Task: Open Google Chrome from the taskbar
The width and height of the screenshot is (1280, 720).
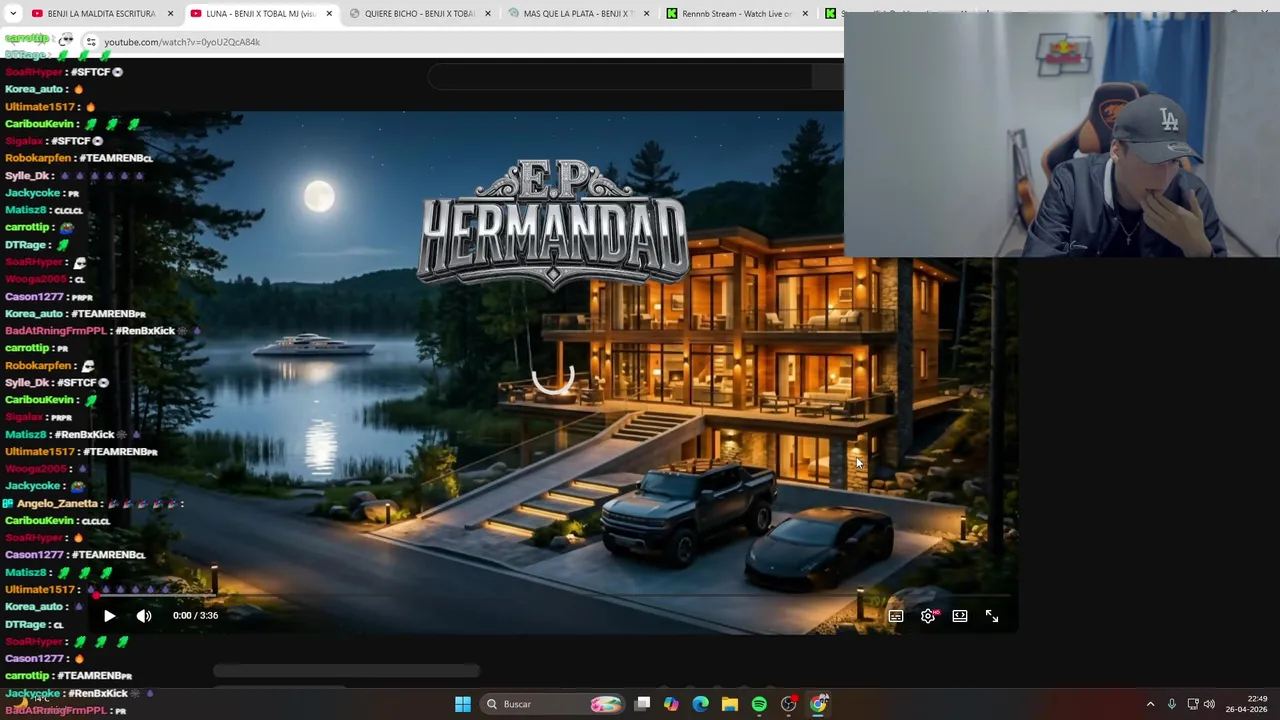Action: pos(818,704)
